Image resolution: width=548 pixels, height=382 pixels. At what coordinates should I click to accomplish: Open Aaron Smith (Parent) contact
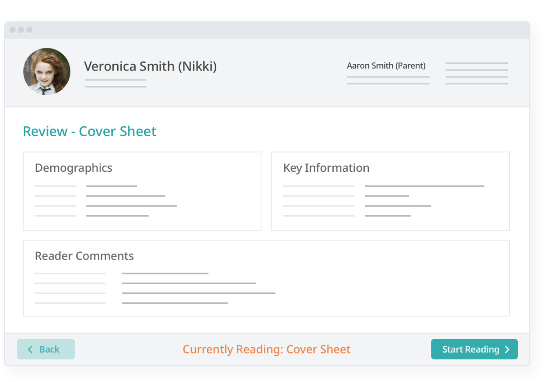pyautogui.click(x=386, y=65)
